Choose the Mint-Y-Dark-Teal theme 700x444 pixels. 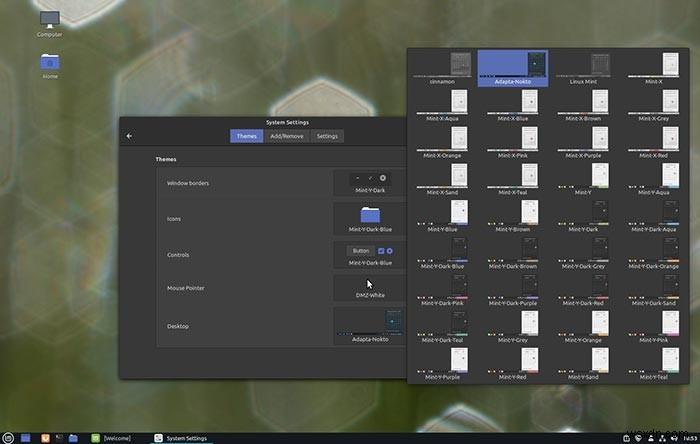click(x=442, y=328)
